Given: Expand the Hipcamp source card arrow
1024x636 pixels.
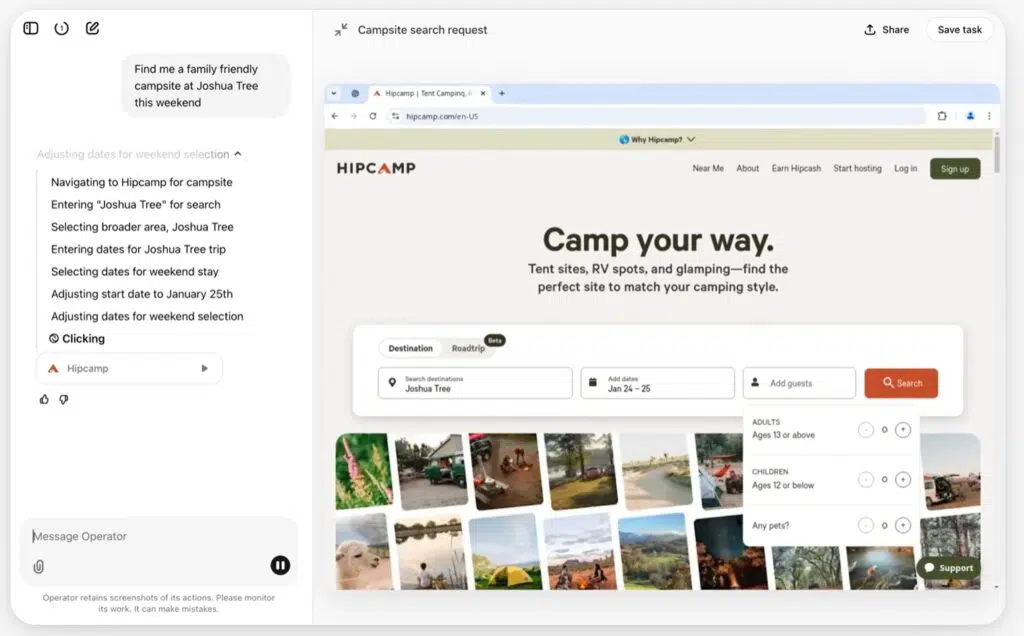Looking at the screenshot, I should coord(204,368).
